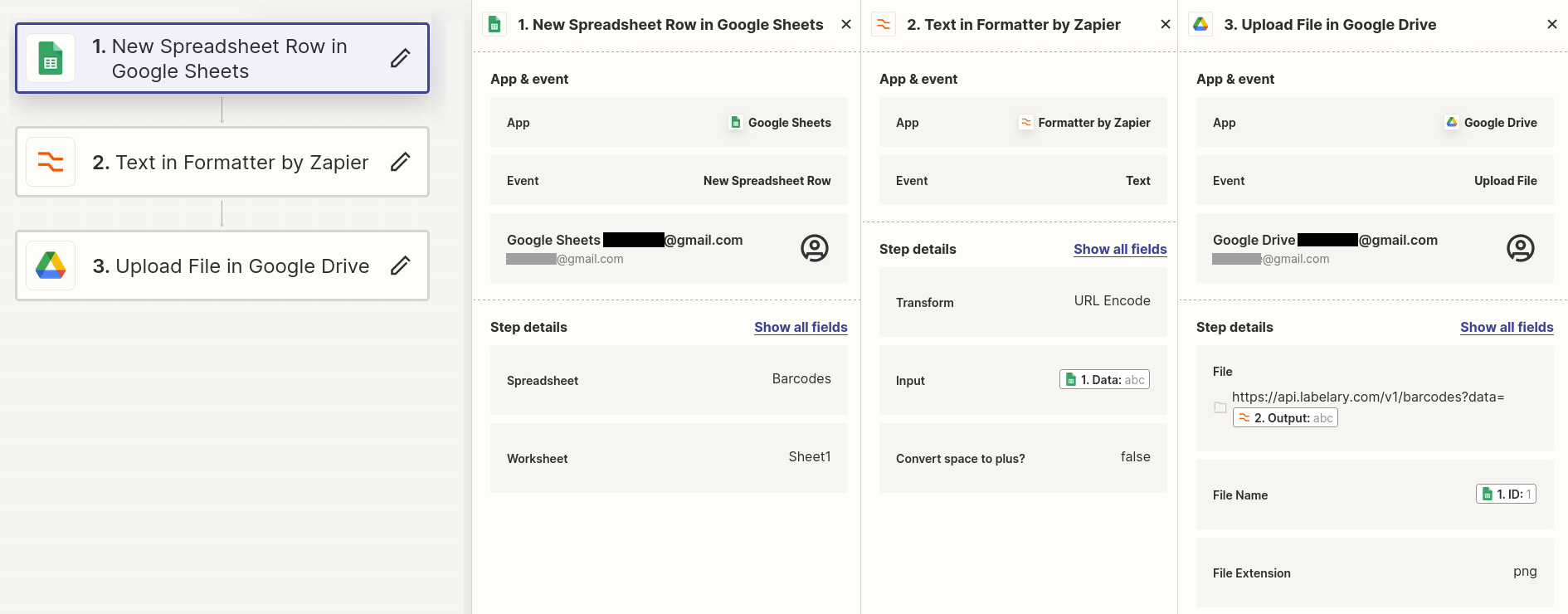The height and width of the screenshot is (614, 1568).
Task: Click Google Drive account avatar icon
Action: (x=1521, y=248)
